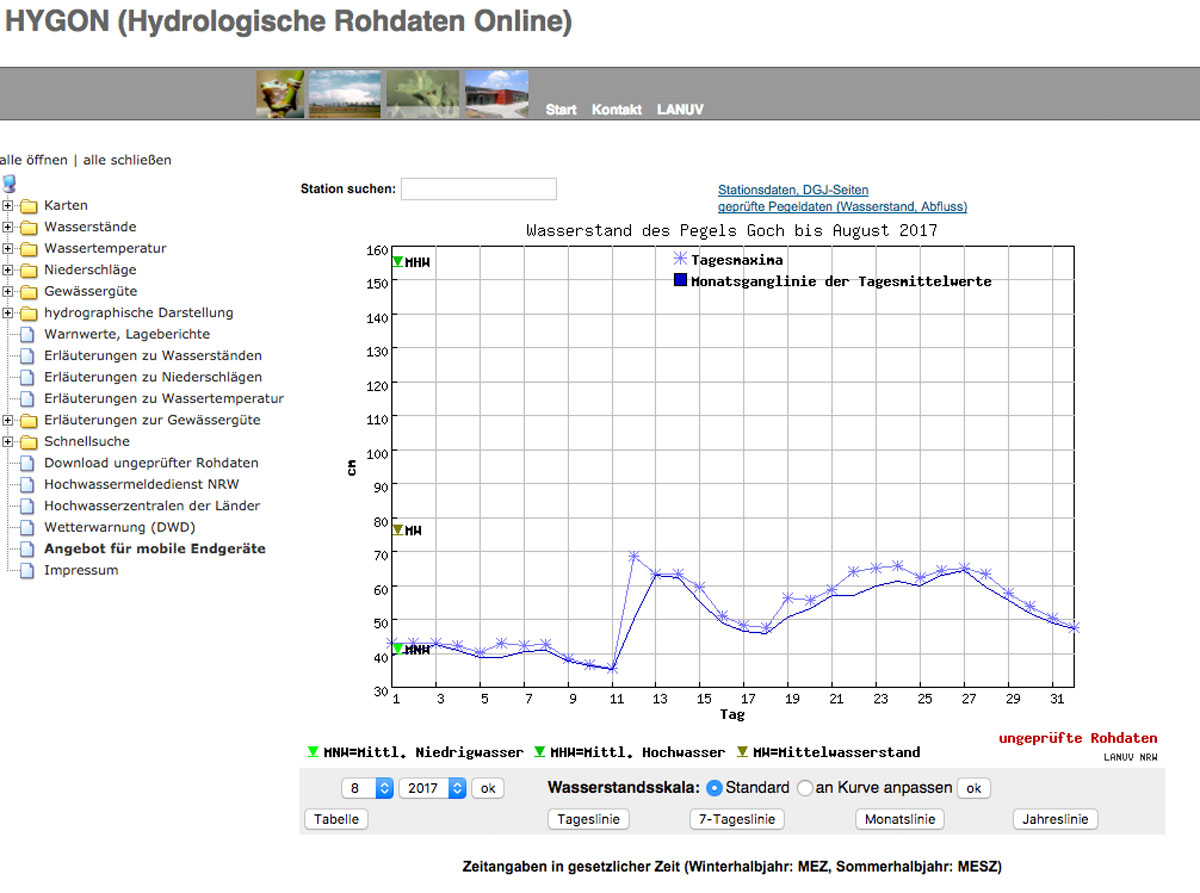Open the month dropdown showing 8
Viewport: 1200px width, 893px height.
click(368, 788)
